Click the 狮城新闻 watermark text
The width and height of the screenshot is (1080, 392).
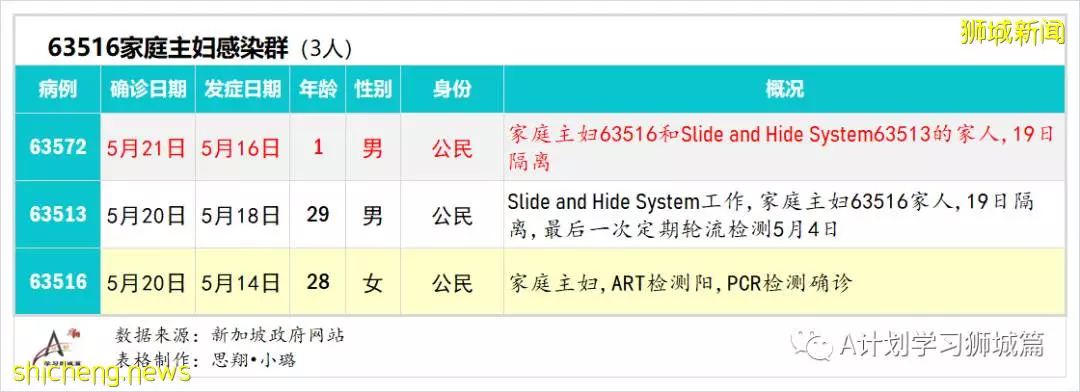(x=1012, y=33)
